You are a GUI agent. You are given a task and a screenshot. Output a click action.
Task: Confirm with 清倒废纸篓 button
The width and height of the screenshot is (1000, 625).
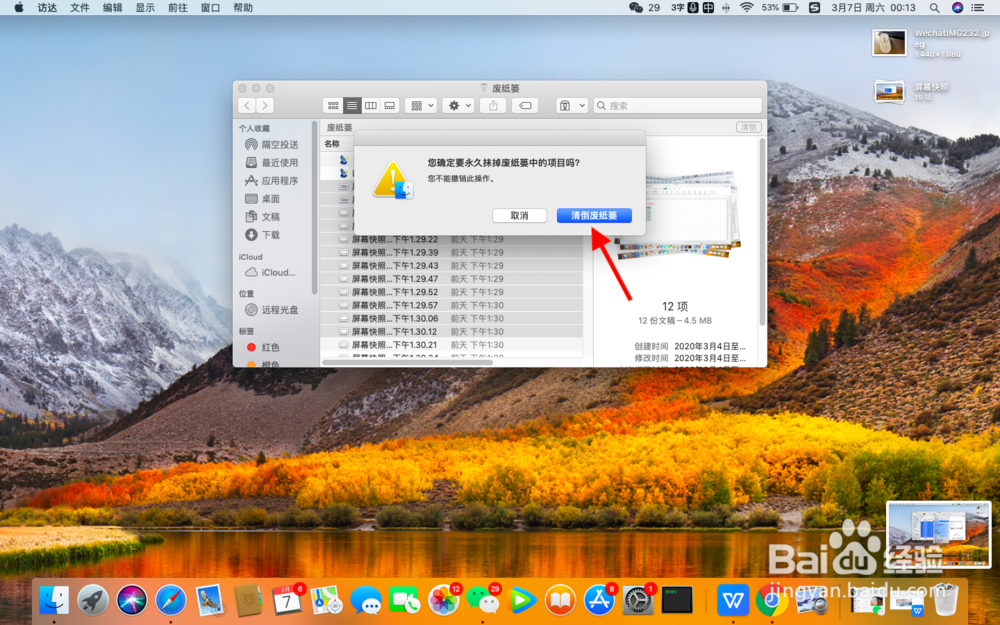(594, 216)
